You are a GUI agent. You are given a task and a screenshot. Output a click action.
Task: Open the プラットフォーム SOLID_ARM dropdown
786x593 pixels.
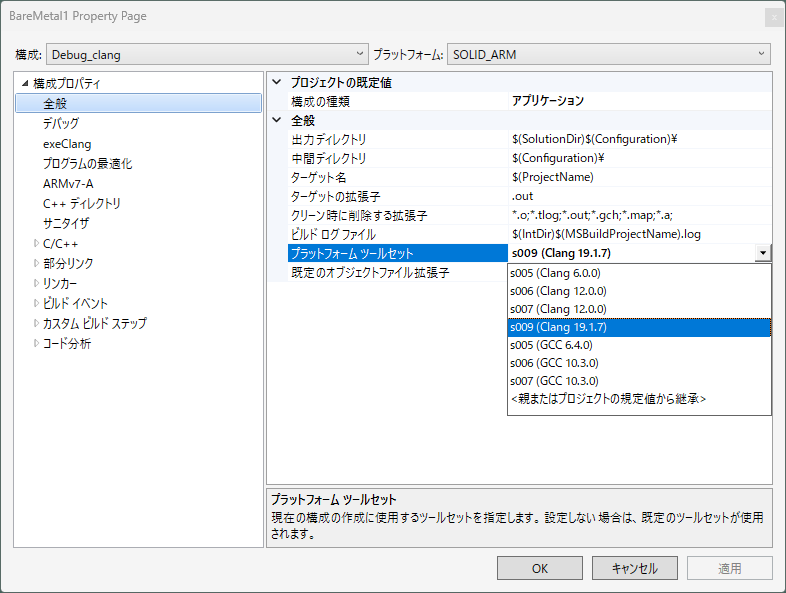pyautogui.click(x=608, y=54)
